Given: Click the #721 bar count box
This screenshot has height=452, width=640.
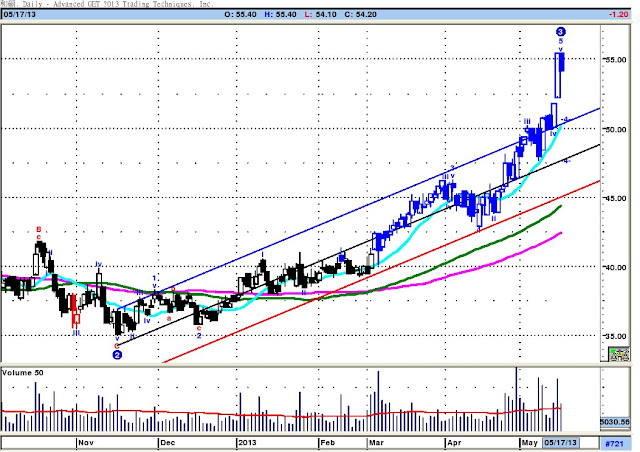Looking at the screenshot, I should click(614, 443).
